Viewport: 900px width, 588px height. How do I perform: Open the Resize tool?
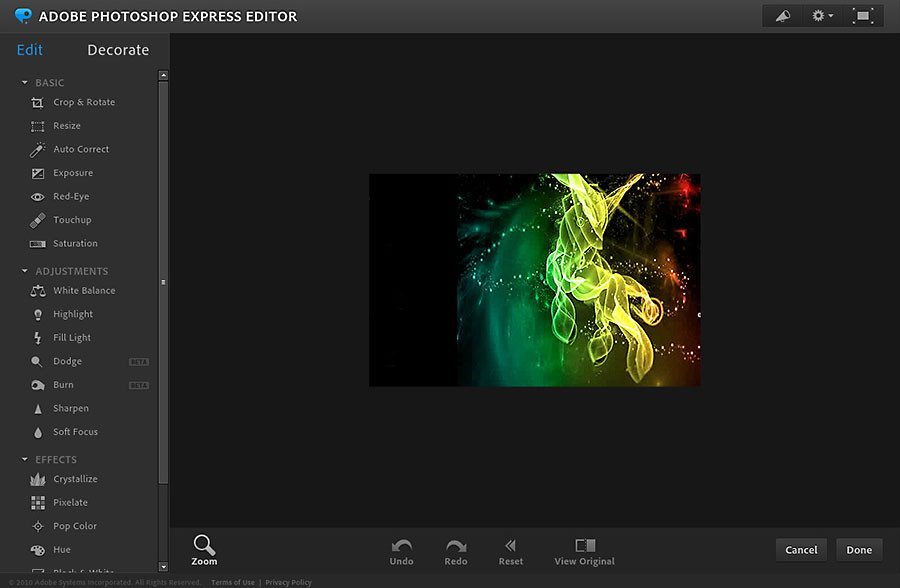point(66,126)
